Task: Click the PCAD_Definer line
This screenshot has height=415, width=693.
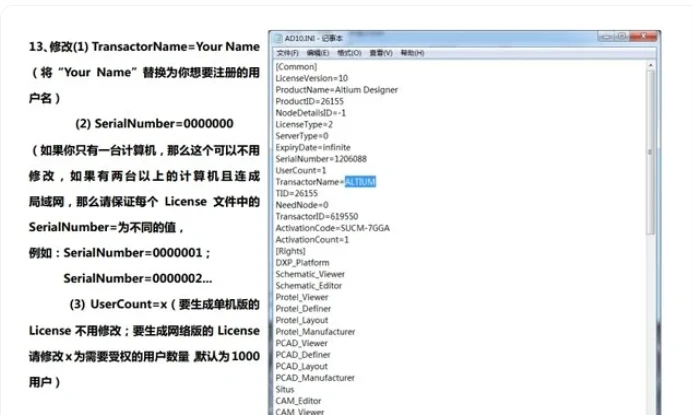Action: pos(303,354)
